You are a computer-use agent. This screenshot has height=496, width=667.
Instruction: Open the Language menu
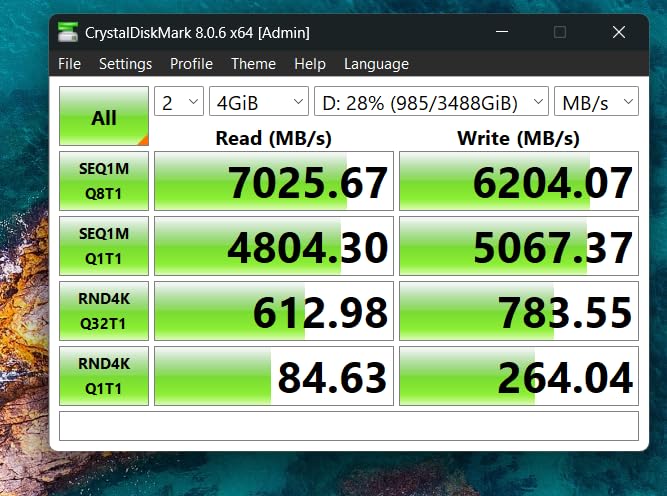tap(376, 64)
